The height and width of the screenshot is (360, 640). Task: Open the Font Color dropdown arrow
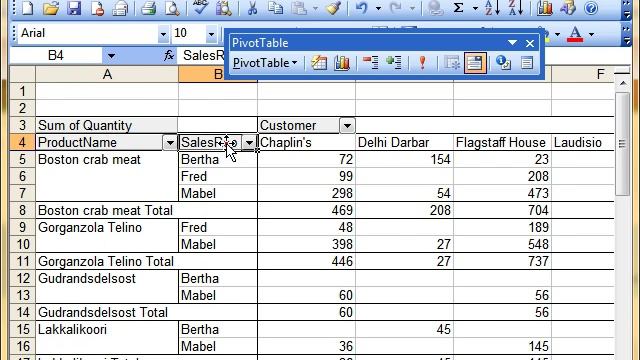[x=591, y=34]
